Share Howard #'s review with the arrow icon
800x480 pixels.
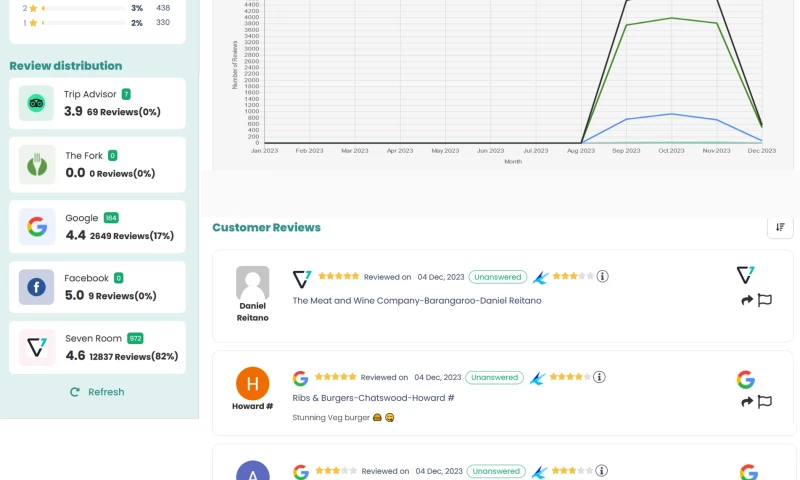(x=747, y=401)
